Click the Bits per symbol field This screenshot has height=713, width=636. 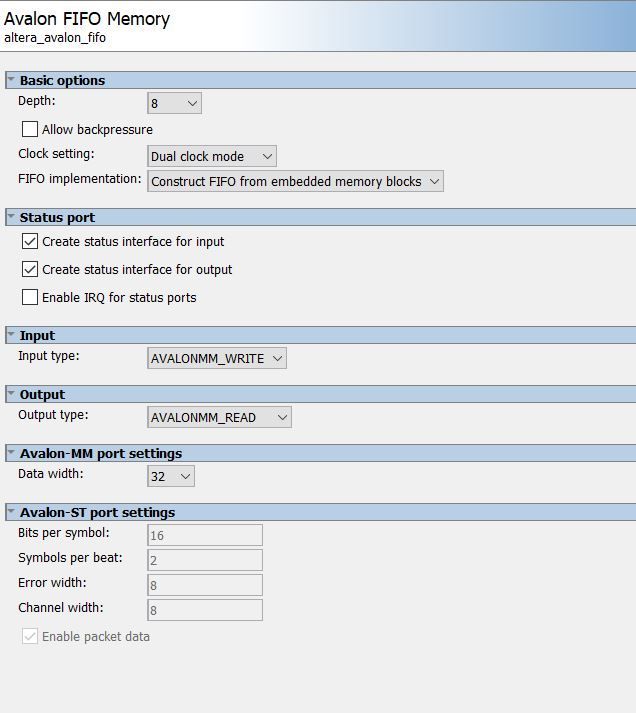(205, 535)
